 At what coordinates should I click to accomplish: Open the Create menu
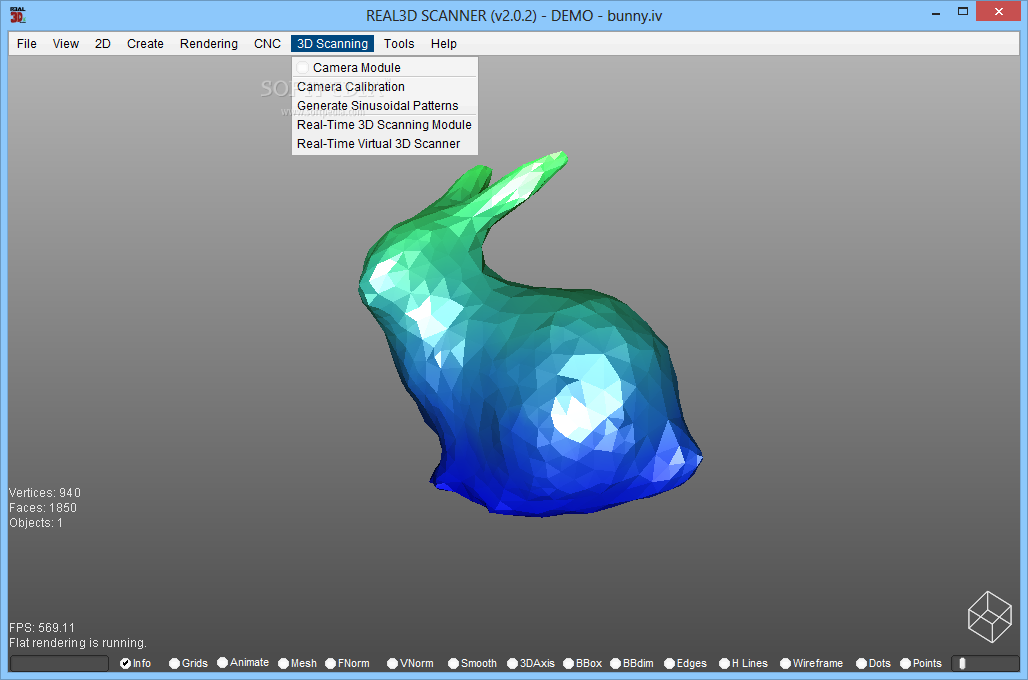pos(145,44)
